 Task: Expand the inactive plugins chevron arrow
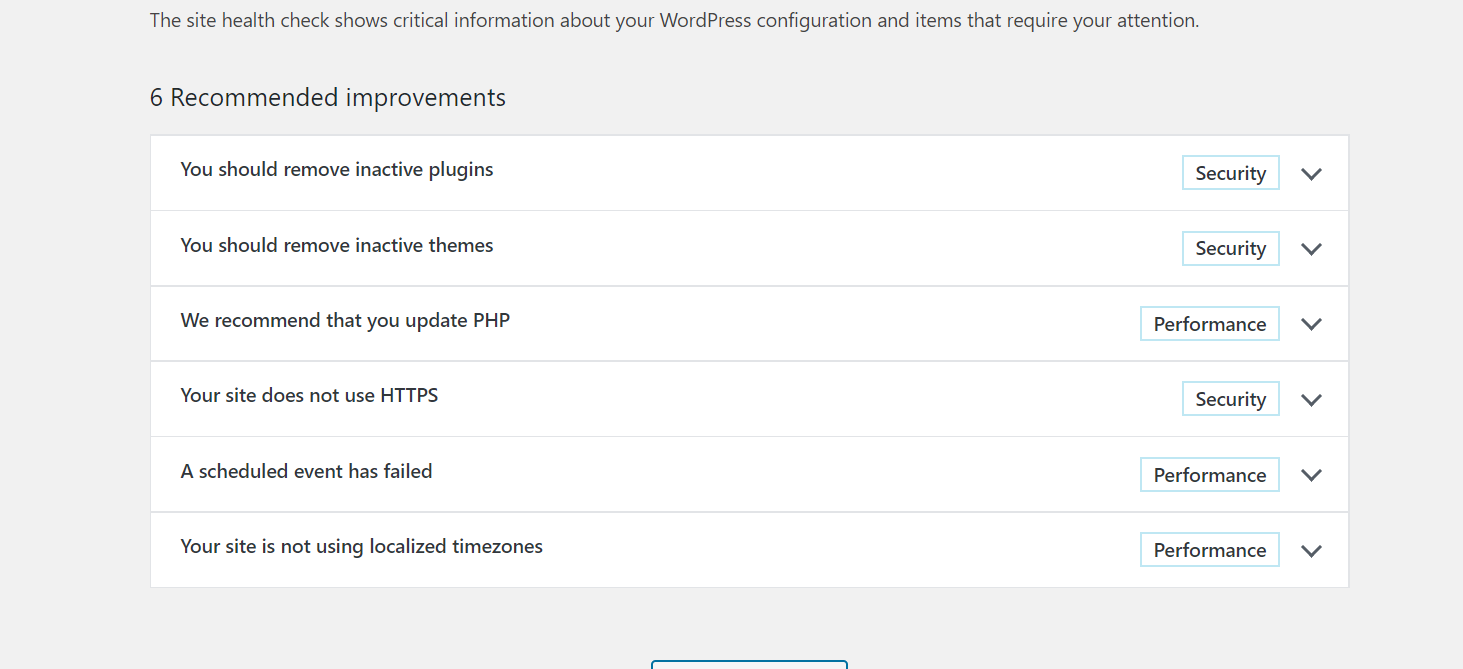[1311, 174]
